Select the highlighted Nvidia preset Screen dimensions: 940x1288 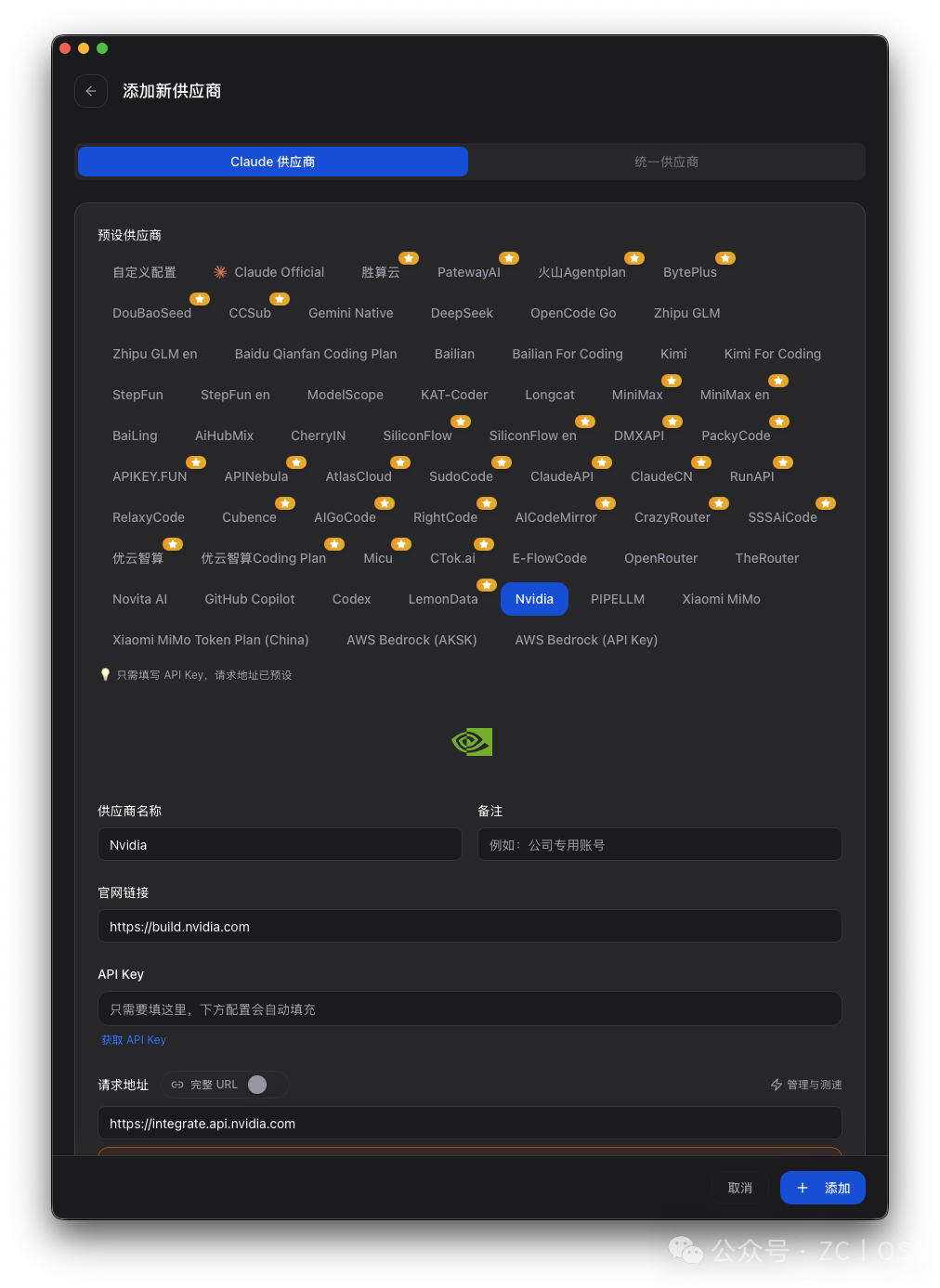535,599
